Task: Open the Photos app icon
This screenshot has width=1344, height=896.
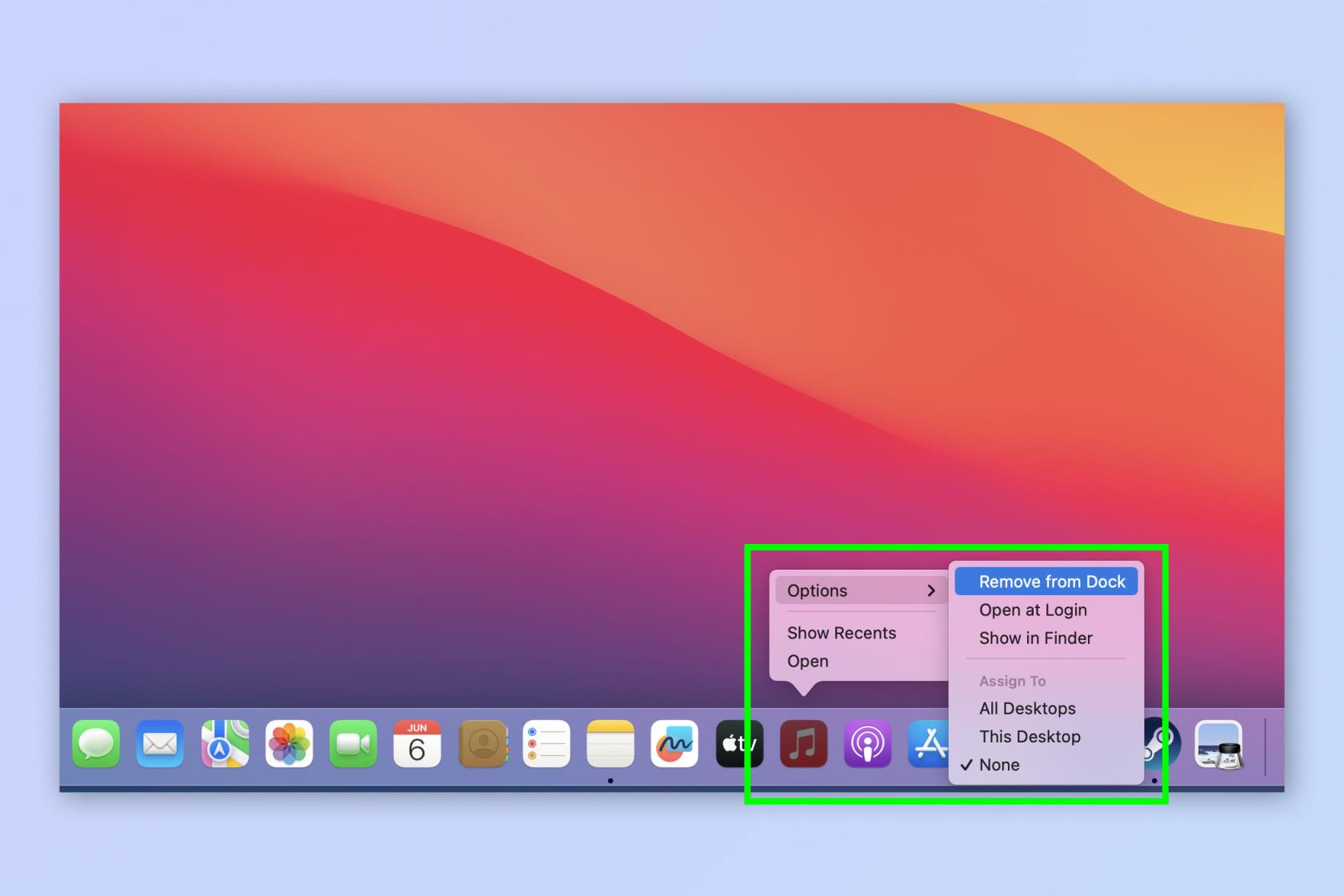Action: (x=289, y=744)
